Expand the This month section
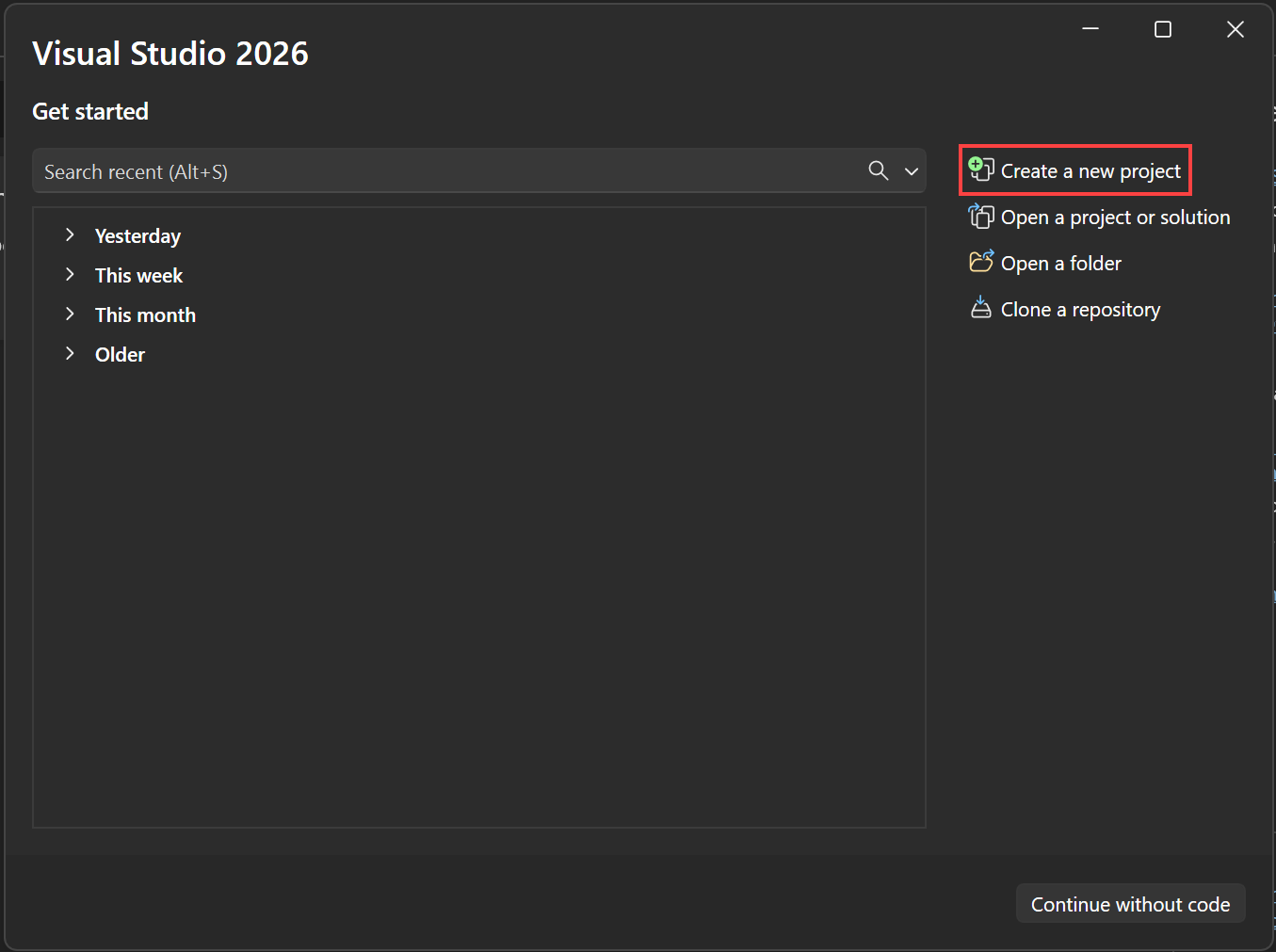 click(x=71, y=315)
